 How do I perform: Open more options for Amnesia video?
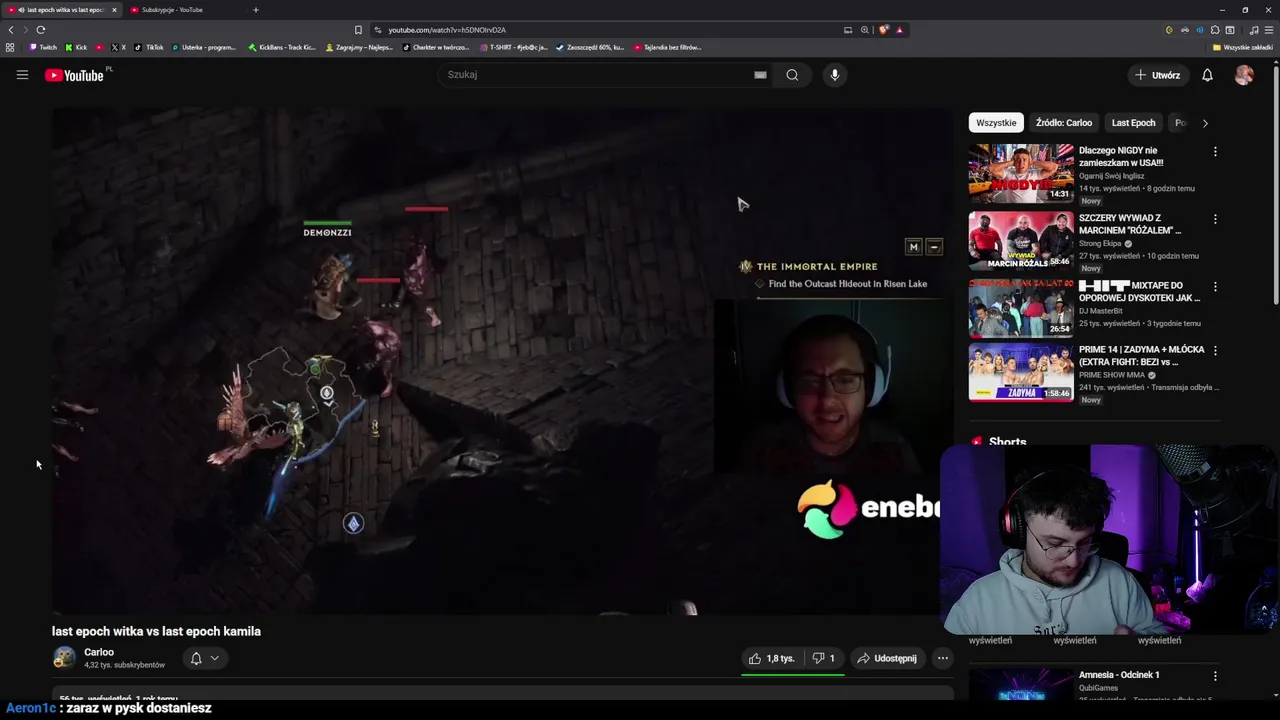(1215, 676)
